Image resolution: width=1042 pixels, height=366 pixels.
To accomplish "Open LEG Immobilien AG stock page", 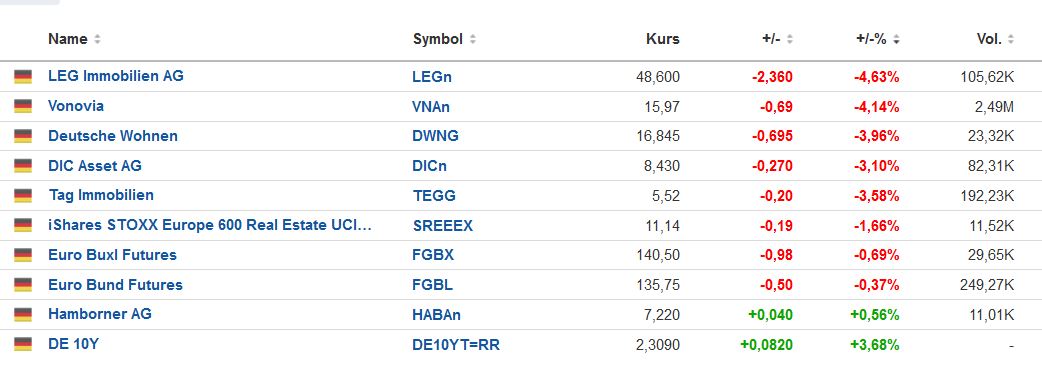I will pyautogui.click(x=116, y=76).
